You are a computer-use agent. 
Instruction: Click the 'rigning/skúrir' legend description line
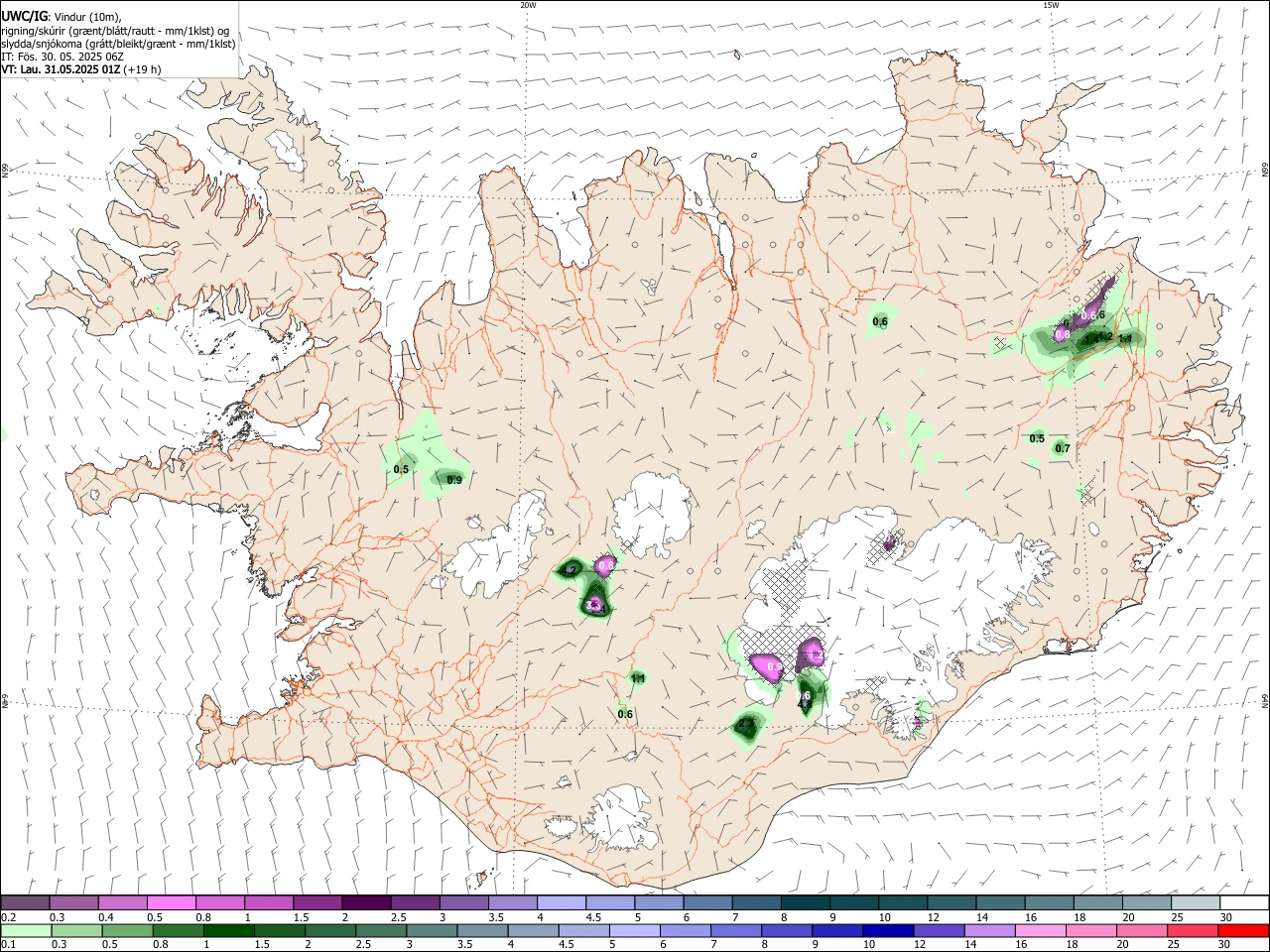coord(117,31)
